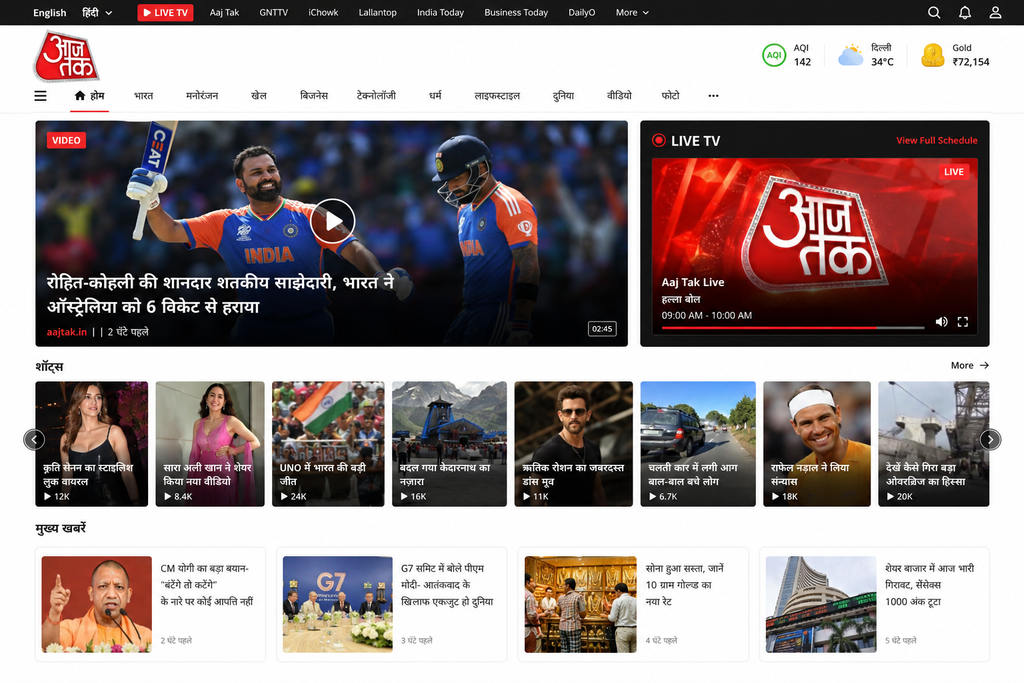This screenshot has width=1024, height=683.
Task: Play the Rohit-Kohli featured video
Action: [332, 221]
